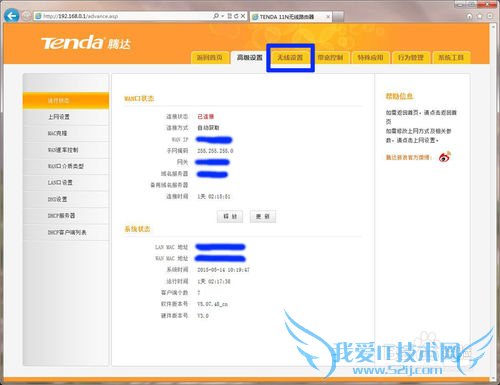Select the 高级设置 tab
Screen dimensions: 500x385
[250, 58]
